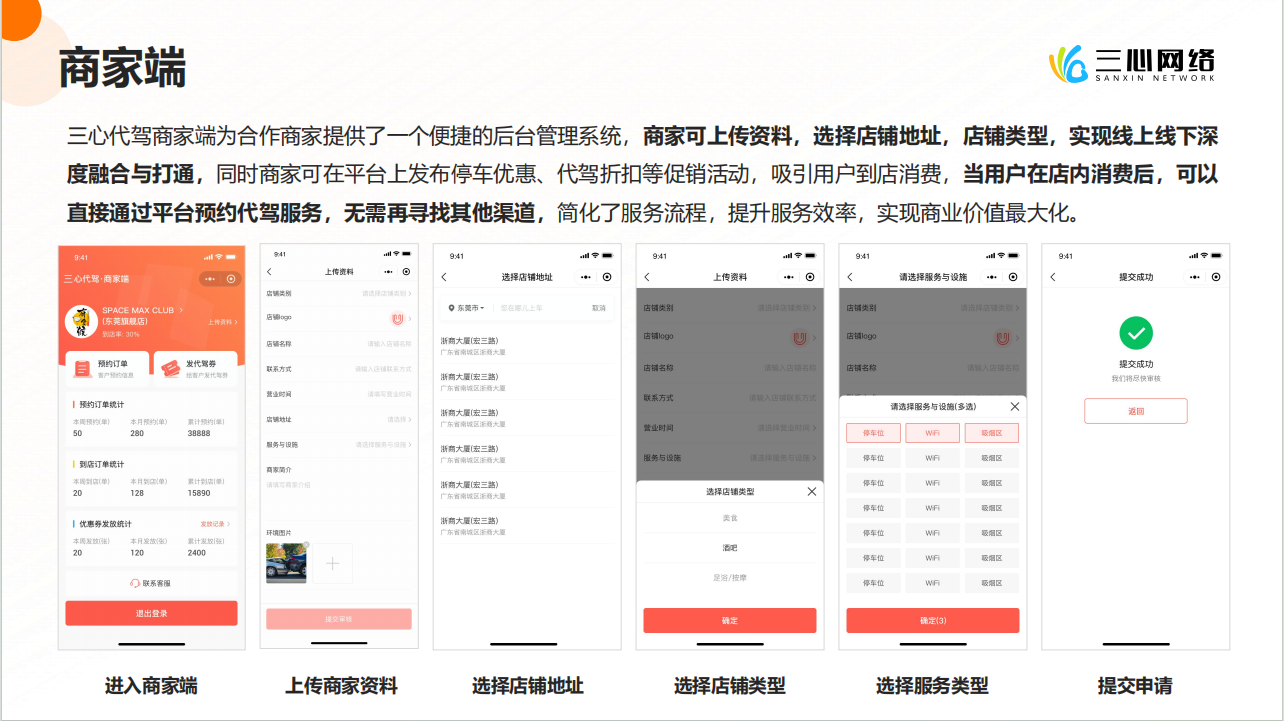Enable the 吸烟区 smoking area option

click(991, 433)
